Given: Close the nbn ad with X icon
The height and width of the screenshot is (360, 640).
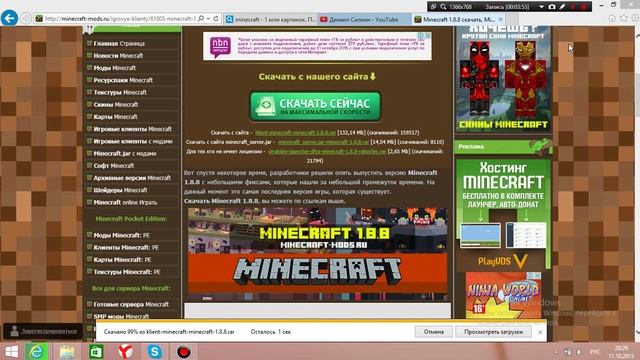Looking at the screenshot, I should point(428,36).
